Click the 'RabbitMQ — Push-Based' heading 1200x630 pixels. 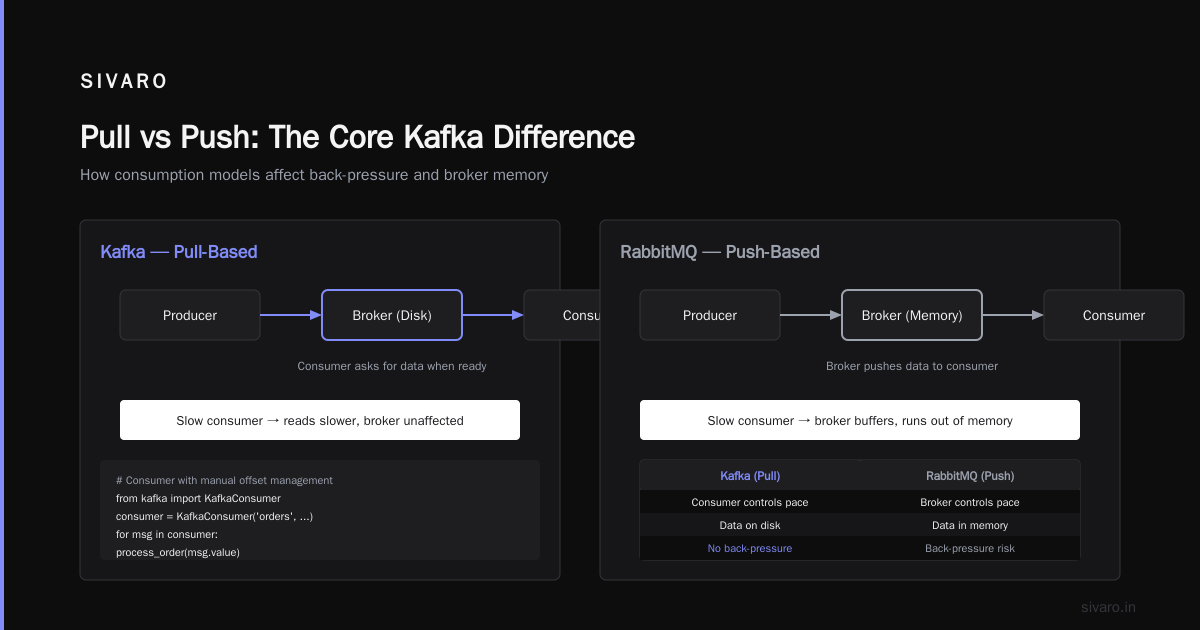coord(720,252)
